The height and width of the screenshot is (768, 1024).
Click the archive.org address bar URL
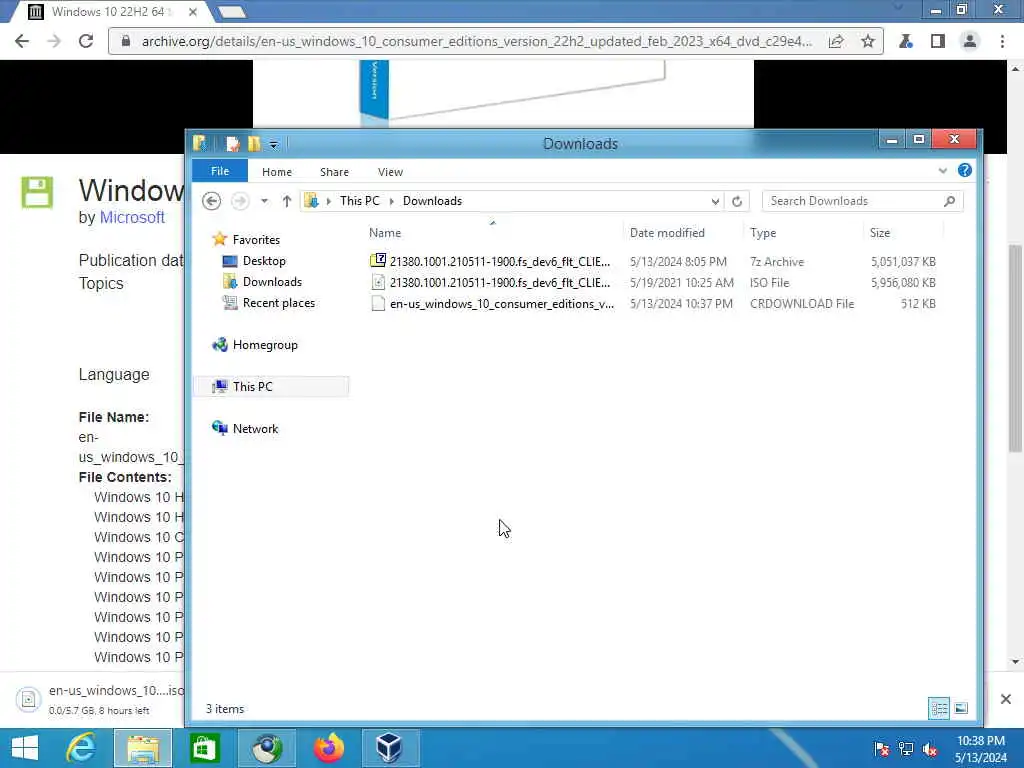[x=477, y=41]
